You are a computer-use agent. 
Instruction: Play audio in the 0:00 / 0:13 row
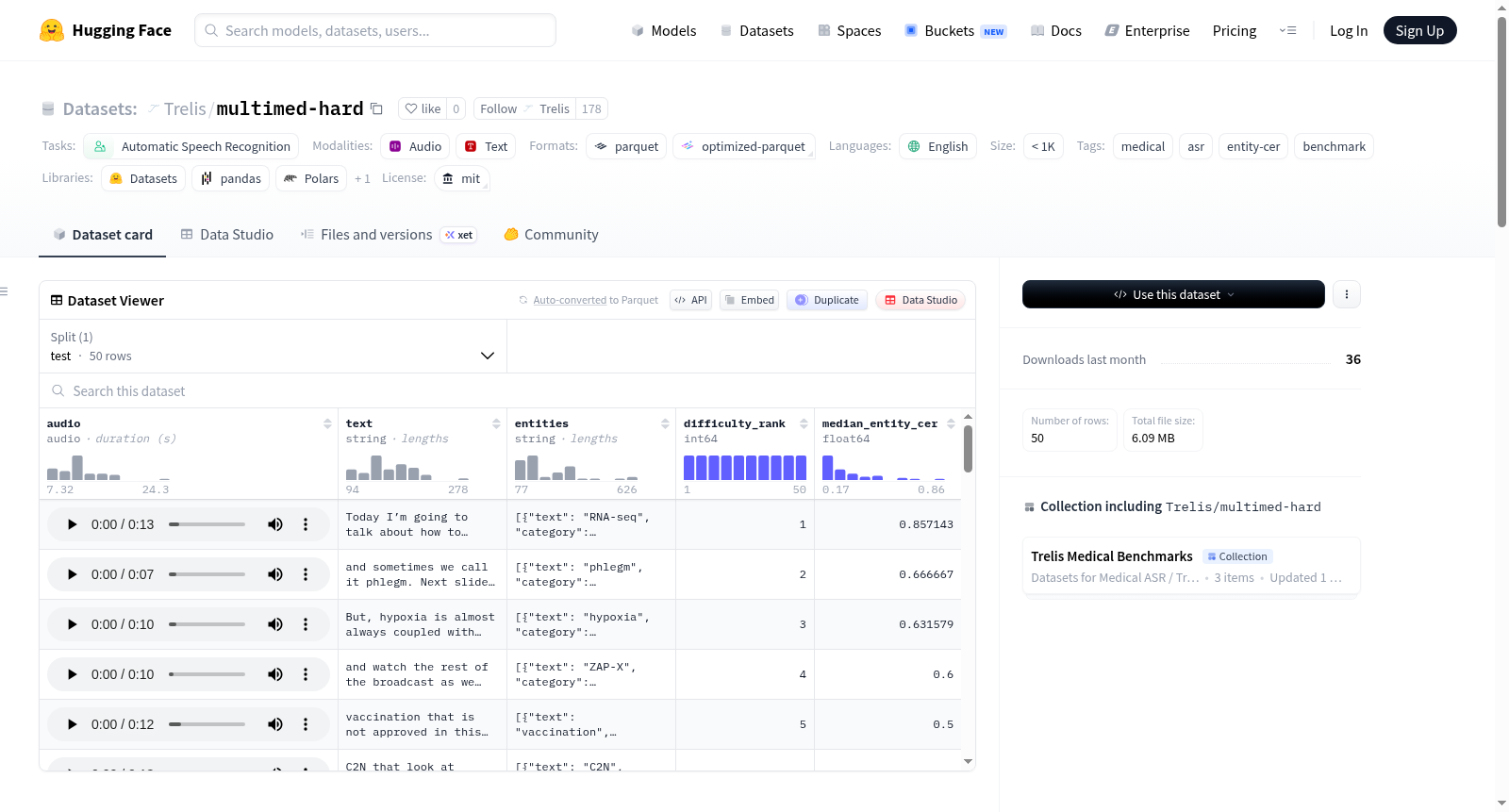(x=72, y=524)
